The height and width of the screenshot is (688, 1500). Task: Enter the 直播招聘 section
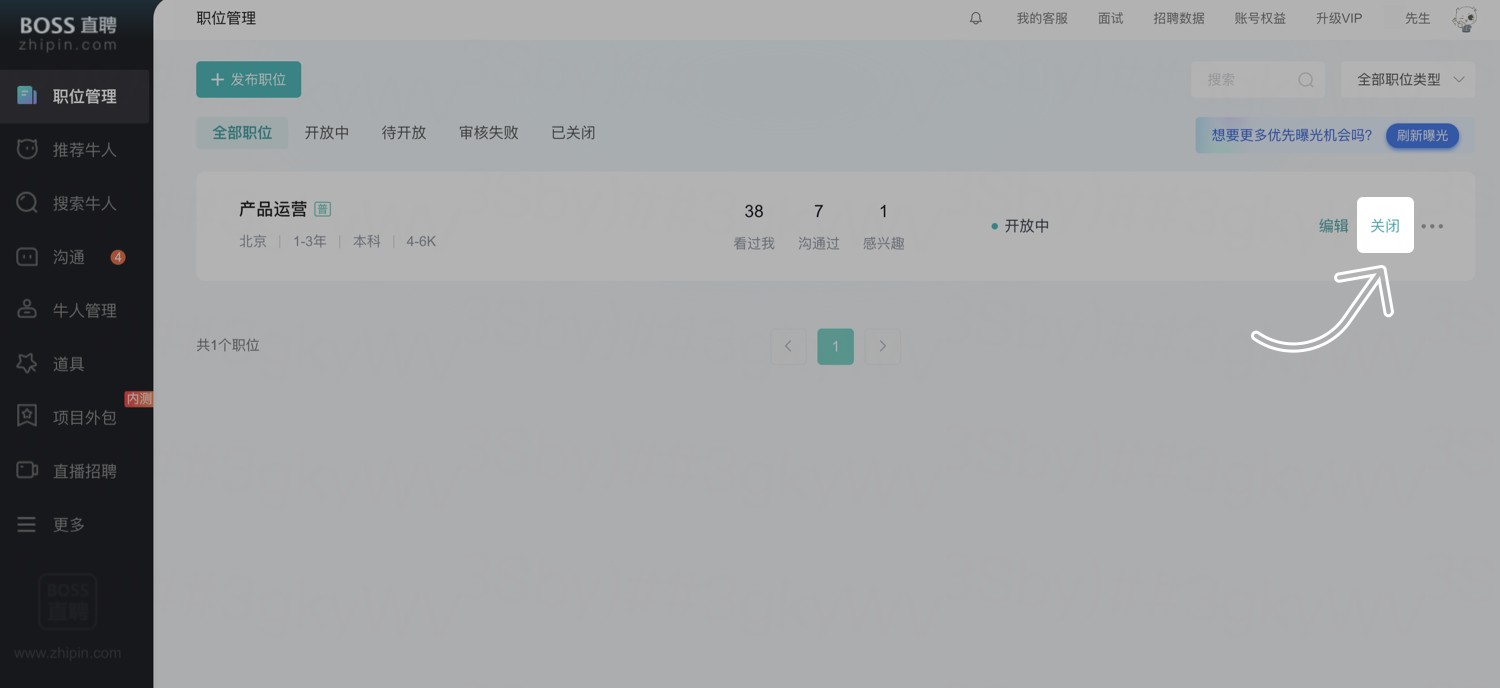click(x=85, y=470)
